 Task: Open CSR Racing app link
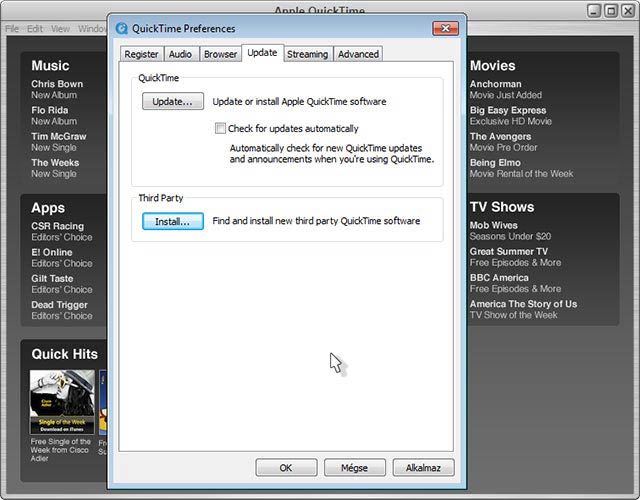tap(62, 231)
